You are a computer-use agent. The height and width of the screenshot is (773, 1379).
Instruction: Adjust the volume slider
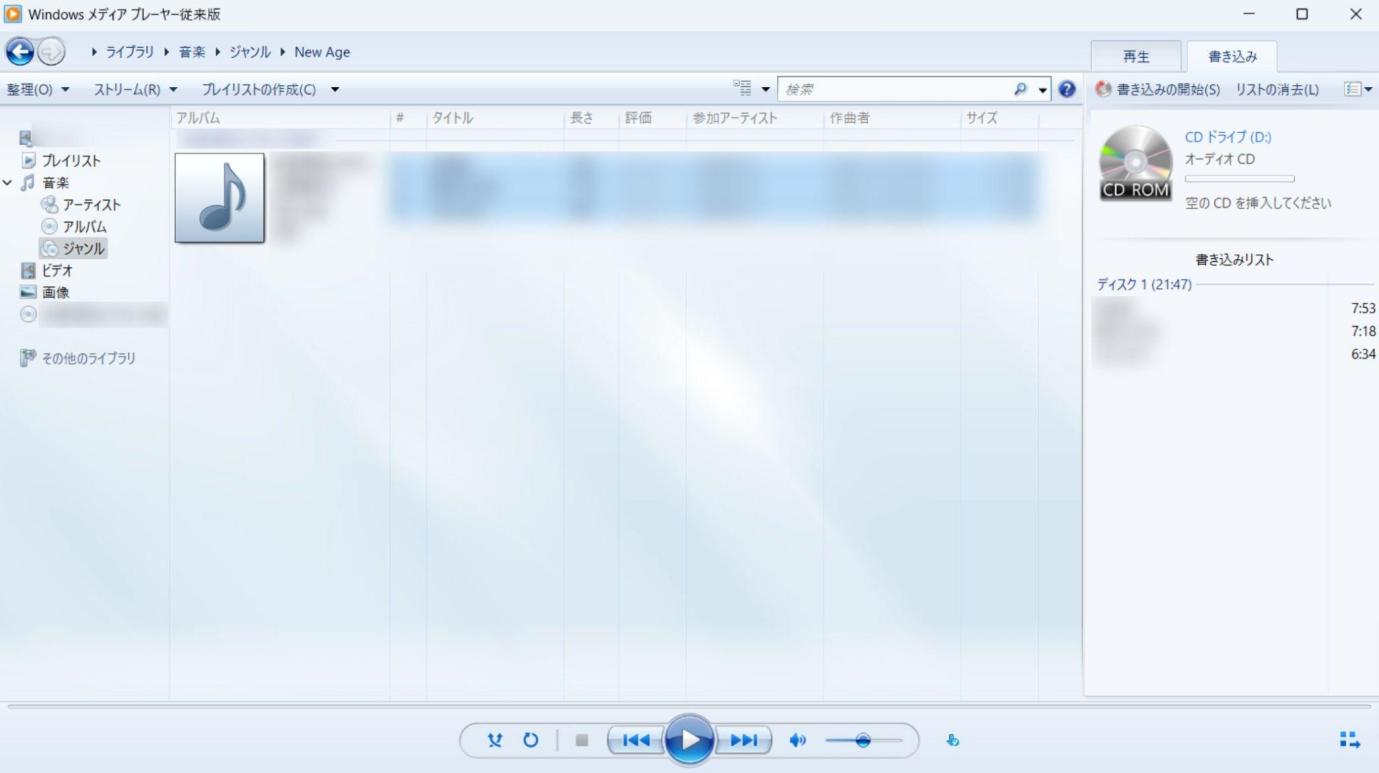[863, 741]
